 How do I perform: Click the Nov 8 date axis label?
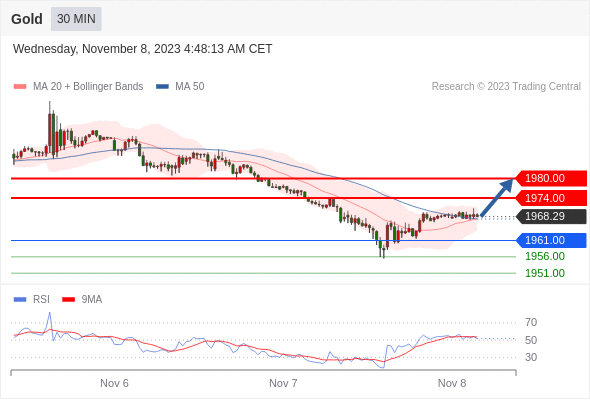click(x=452, y=383)
